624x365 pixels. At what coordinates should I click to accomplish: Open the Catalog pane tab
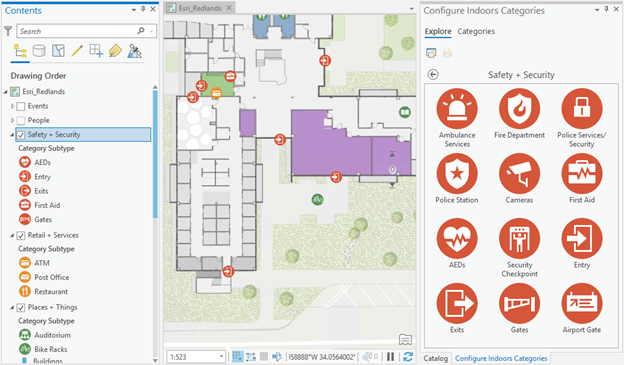[x=435, y=358]
